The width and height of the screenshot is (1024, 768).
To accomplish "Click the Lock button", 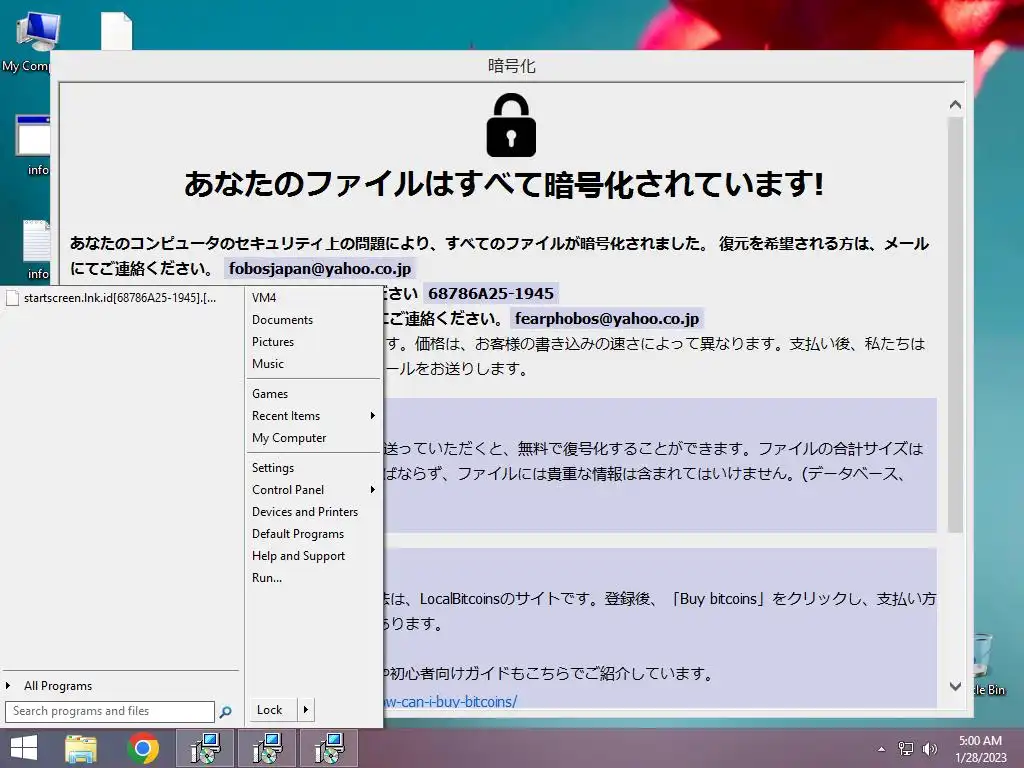I will pos(273,710).
